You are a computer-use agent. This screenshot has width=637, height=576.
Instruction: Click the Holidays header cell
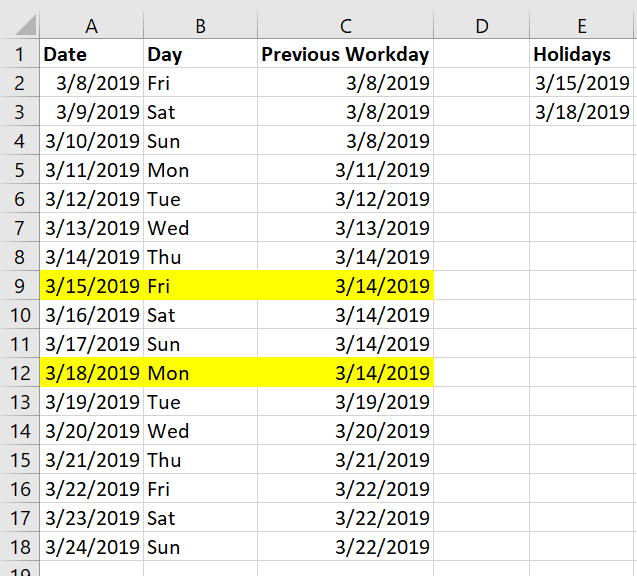click(582, 54)
